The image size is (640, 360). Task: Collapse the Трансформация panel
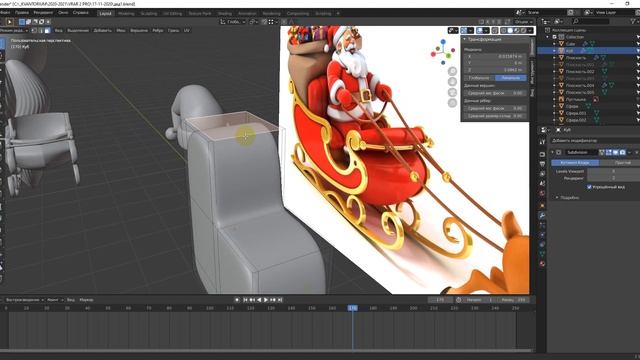click(x=464, y=39)
